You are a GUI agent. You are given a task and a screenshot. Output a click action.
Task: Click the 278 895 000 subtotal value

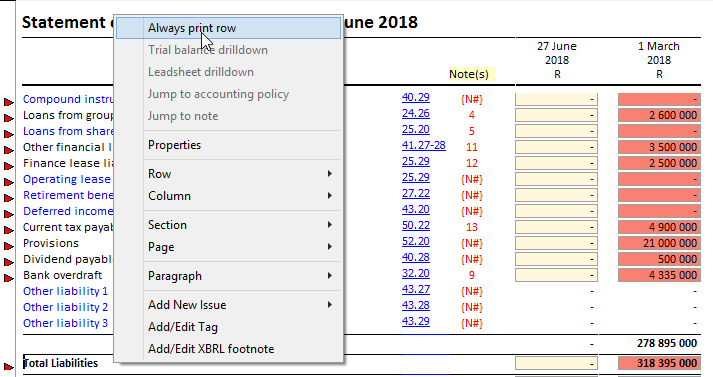[x=667, y=343]
